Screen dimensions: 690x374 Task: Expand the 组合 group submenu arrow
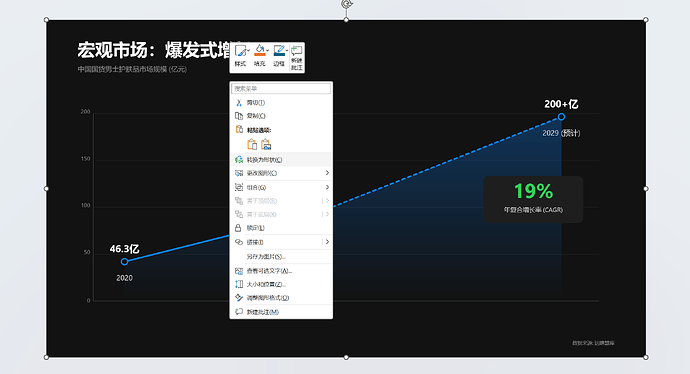pyautogui.click(x=327, y=187)
